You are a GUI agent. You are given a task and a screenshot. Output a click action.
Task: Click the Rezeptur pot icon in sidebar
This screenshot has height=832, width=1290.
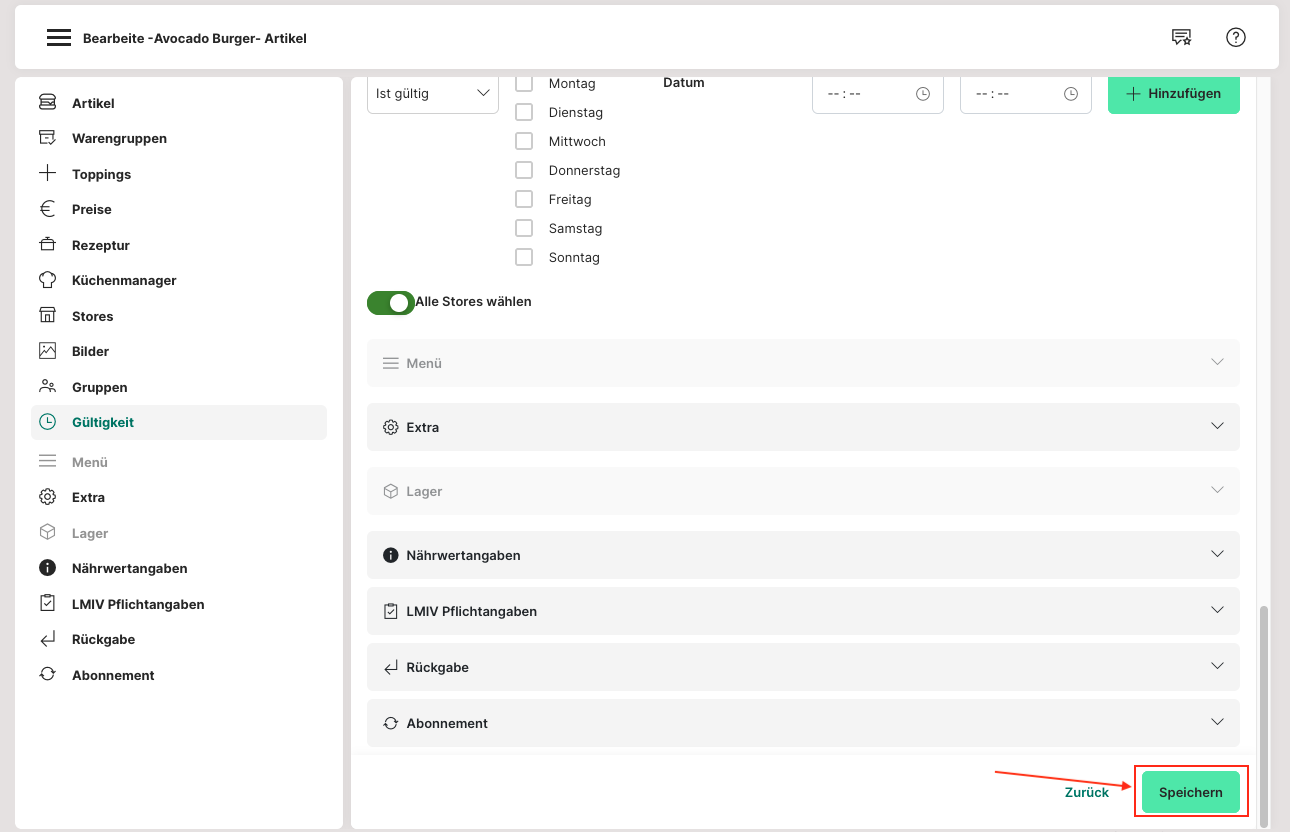point(47,245)
